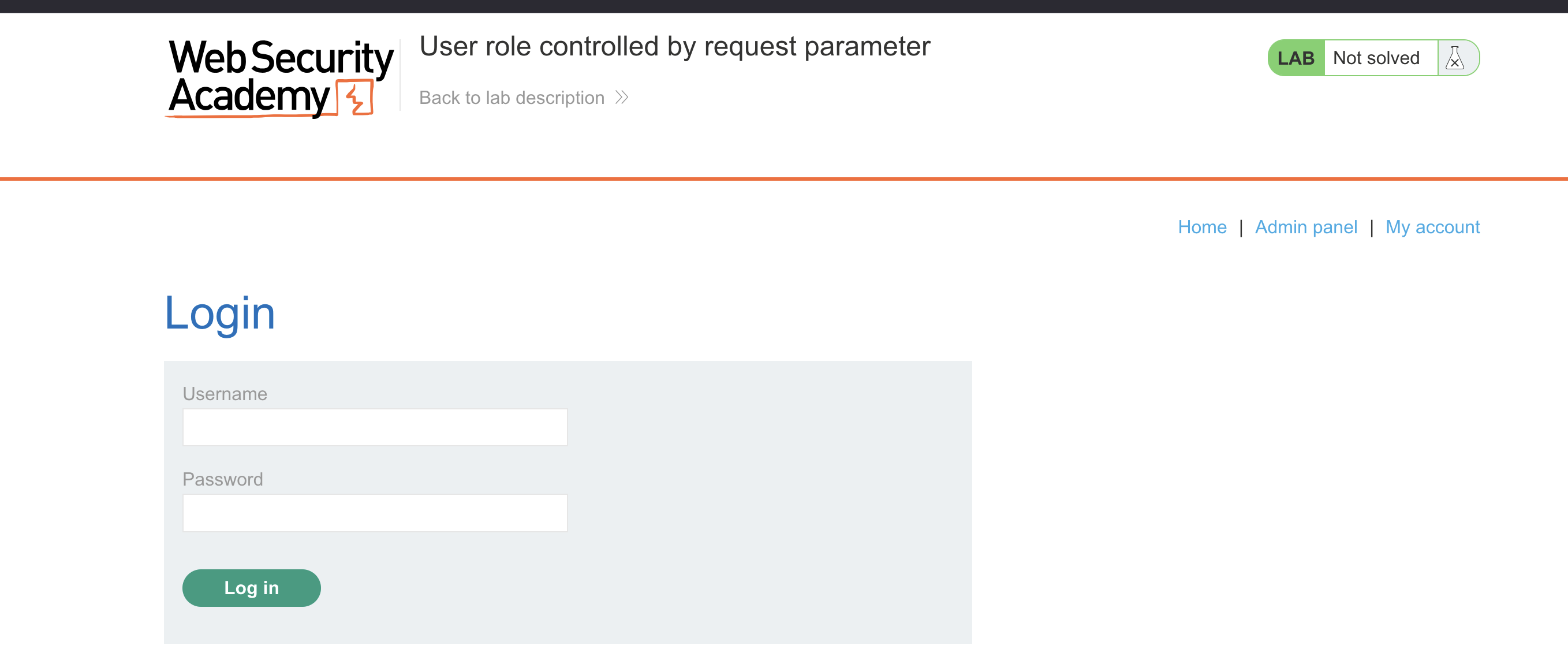Focus the Password input field
The height and width of the screenshot is (664, 1568).
coord(375,513)
